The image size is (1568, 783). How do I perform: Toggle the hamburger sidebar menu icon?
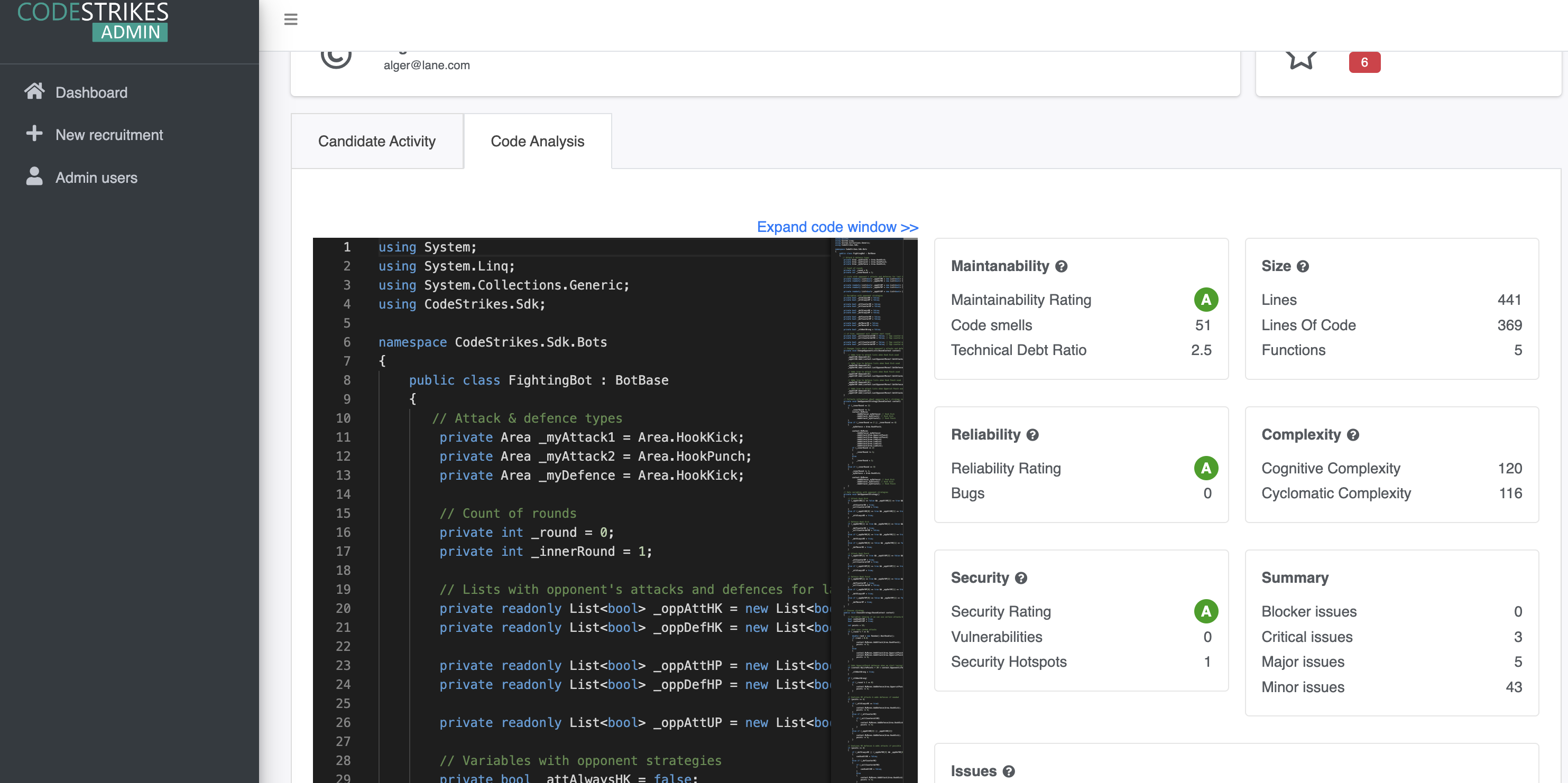pos(291,20)
